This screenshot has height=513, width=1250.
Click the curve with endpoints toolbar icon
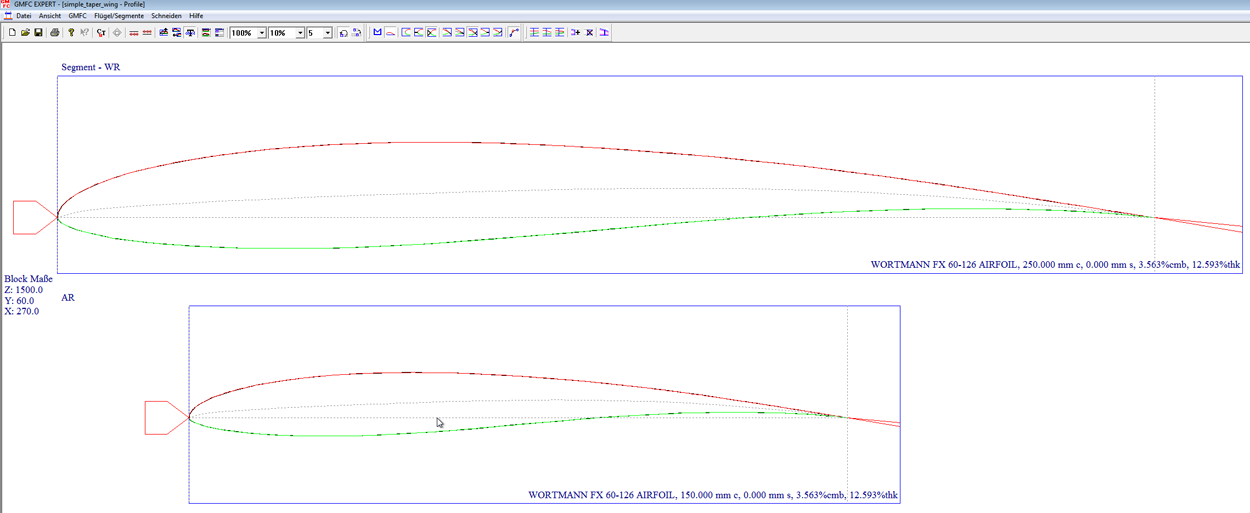[x=514, y=33]
